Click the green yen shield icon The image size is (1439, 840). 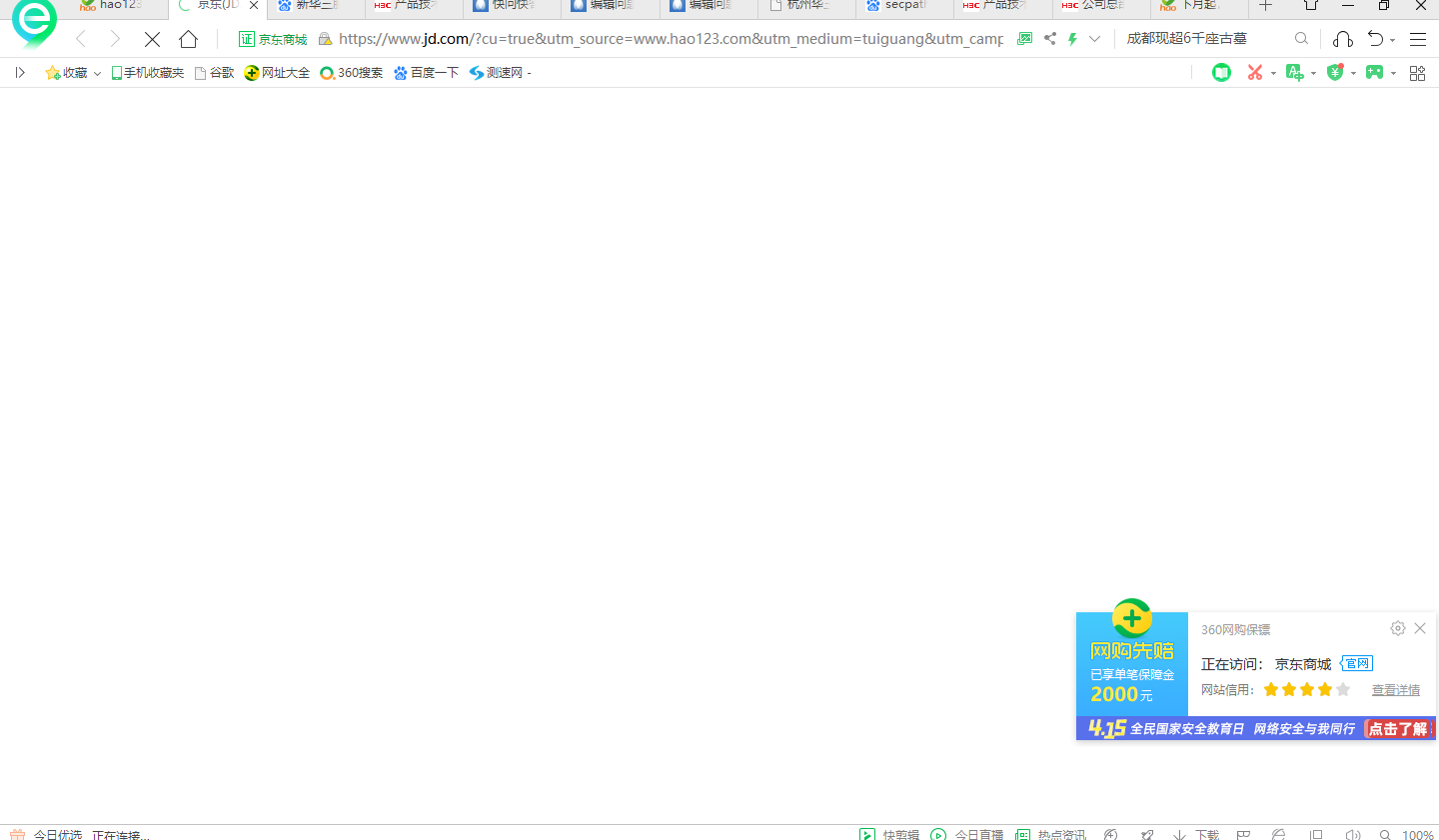[x=1335, y=73]
